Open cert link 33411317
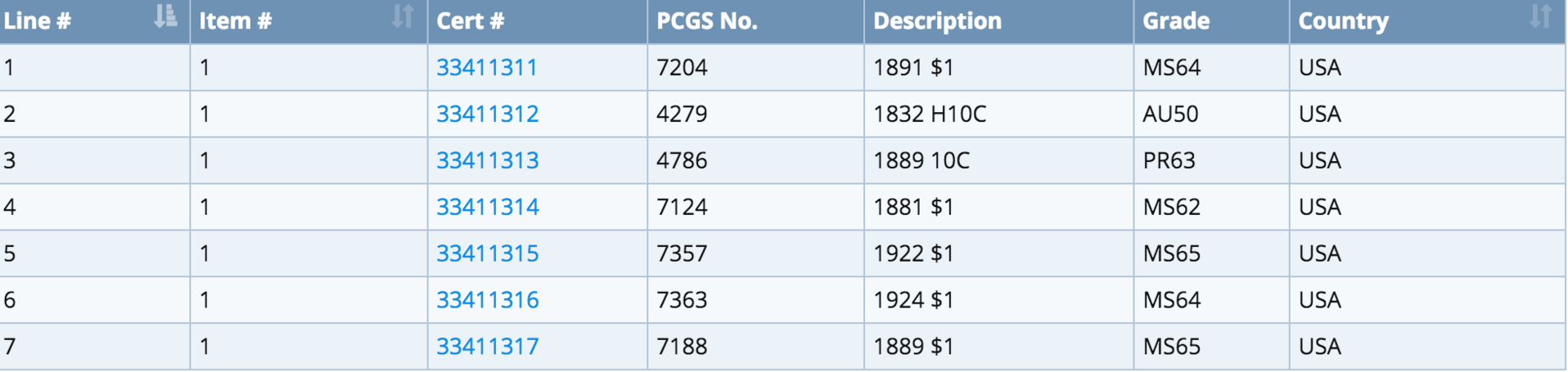1568x372 pixels. pyautogui.click(x=488, y=347)
